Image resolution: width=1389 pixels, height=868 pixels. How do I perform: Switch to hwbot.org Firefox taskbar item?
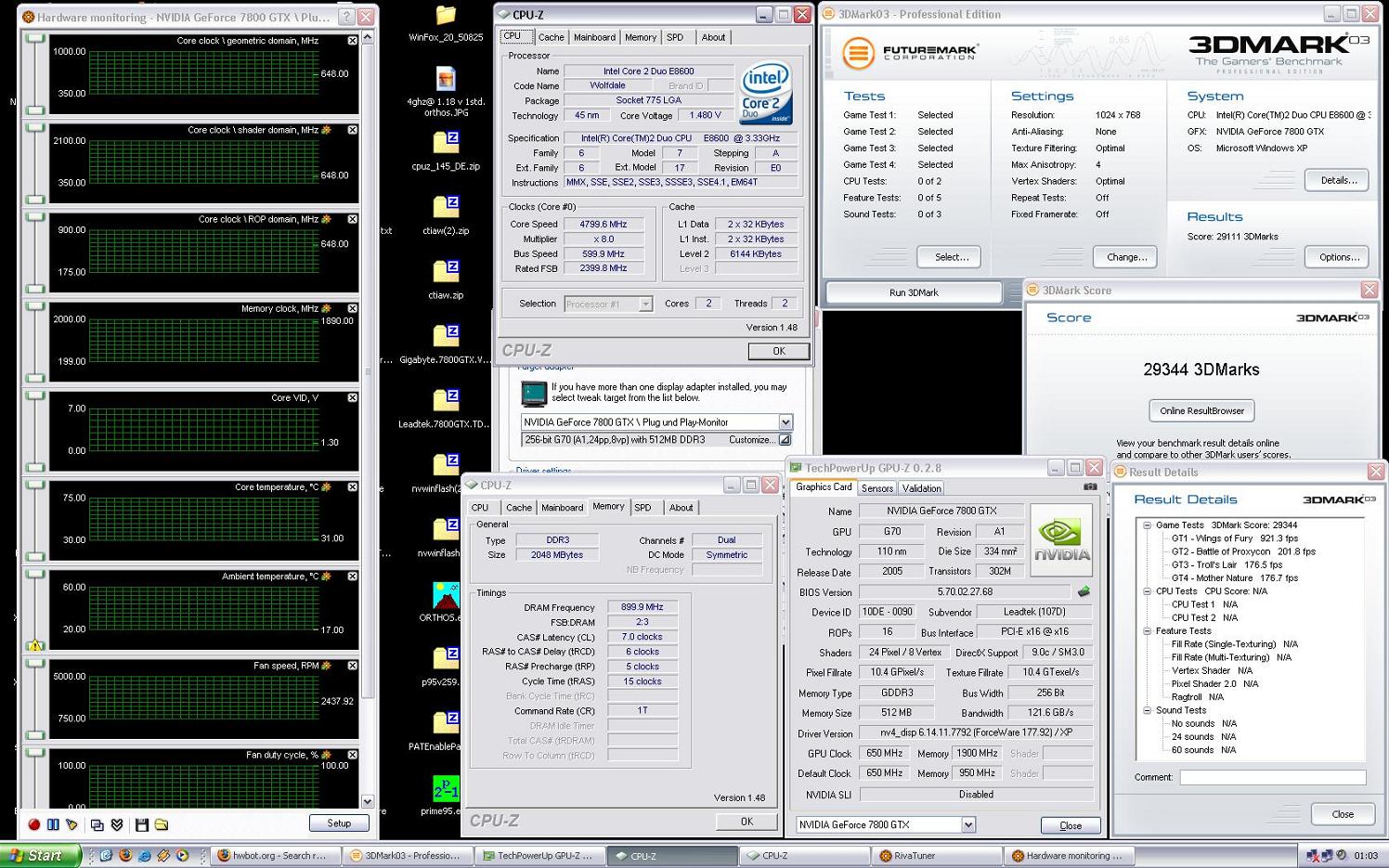pyautogui.click(x=276, y=856)
